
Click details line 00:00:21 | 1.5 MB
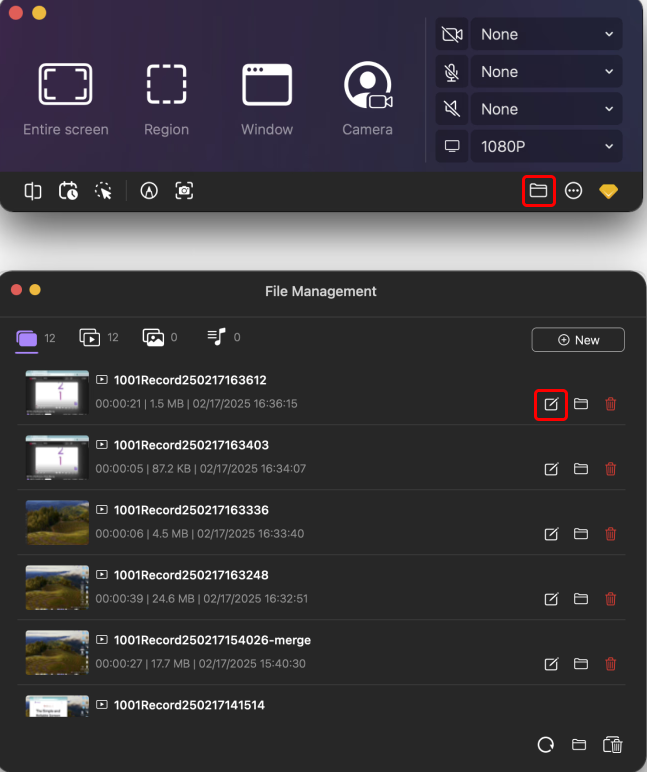pyautogui.click(x=196, y=404)
